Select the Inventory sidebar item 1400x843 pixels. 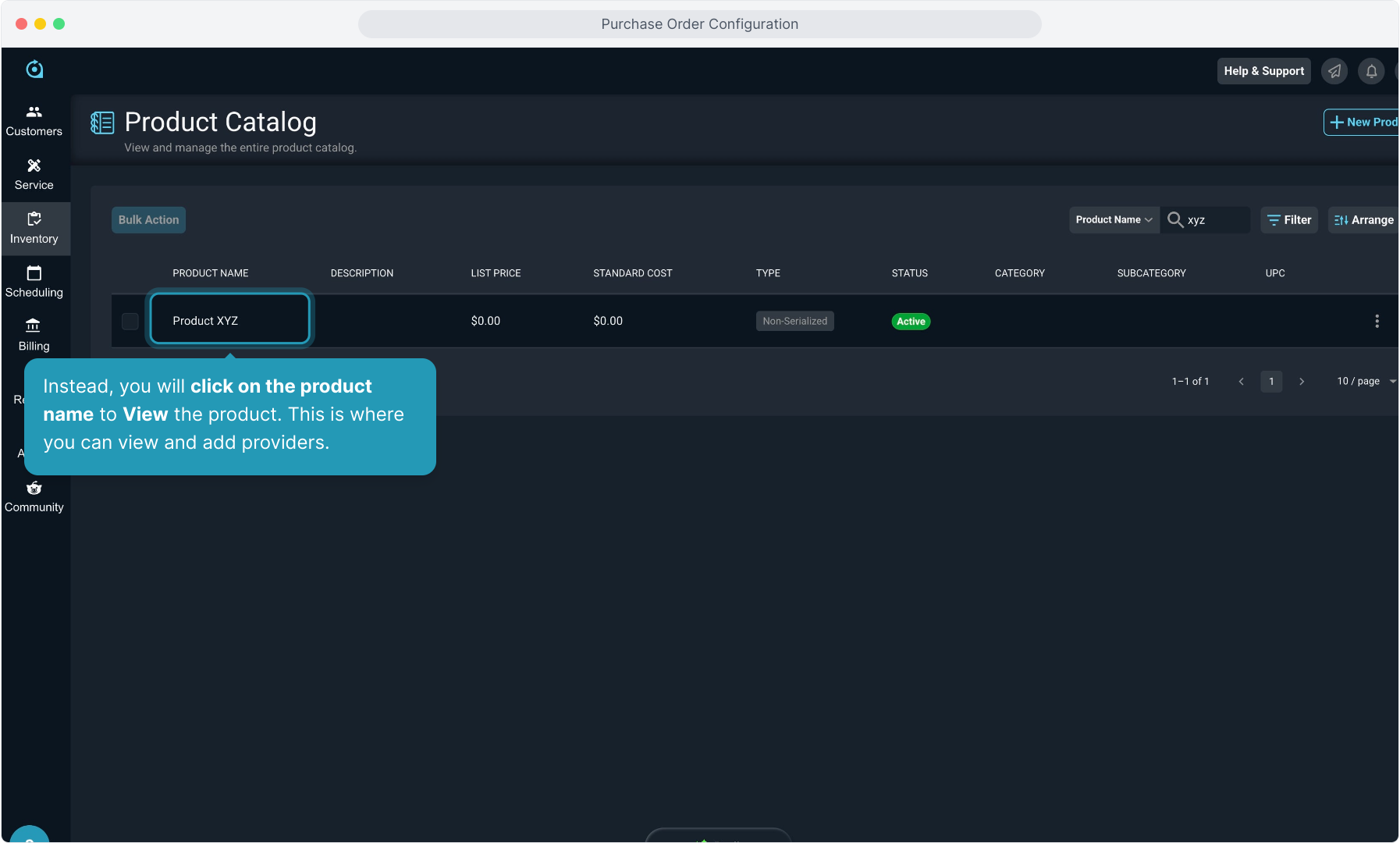(34, 229)
